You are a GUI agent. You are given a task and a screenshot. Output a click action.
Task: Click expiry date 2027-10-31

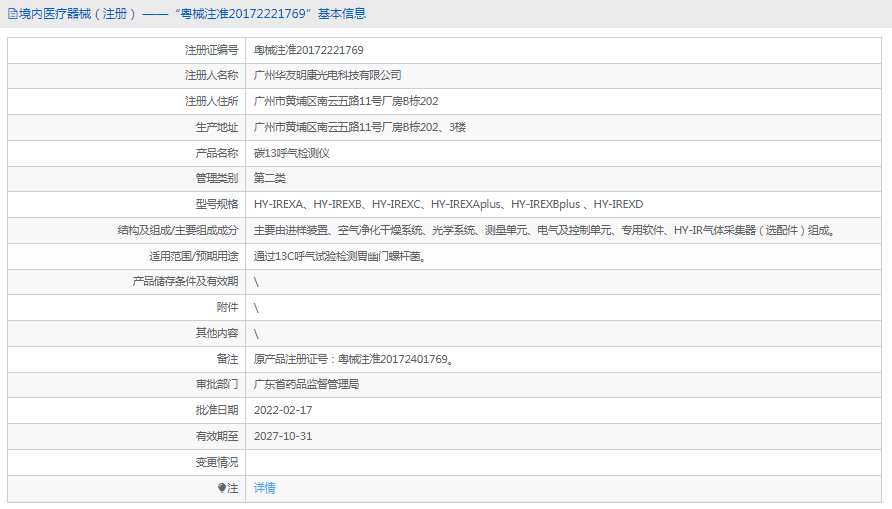point(283,436)
